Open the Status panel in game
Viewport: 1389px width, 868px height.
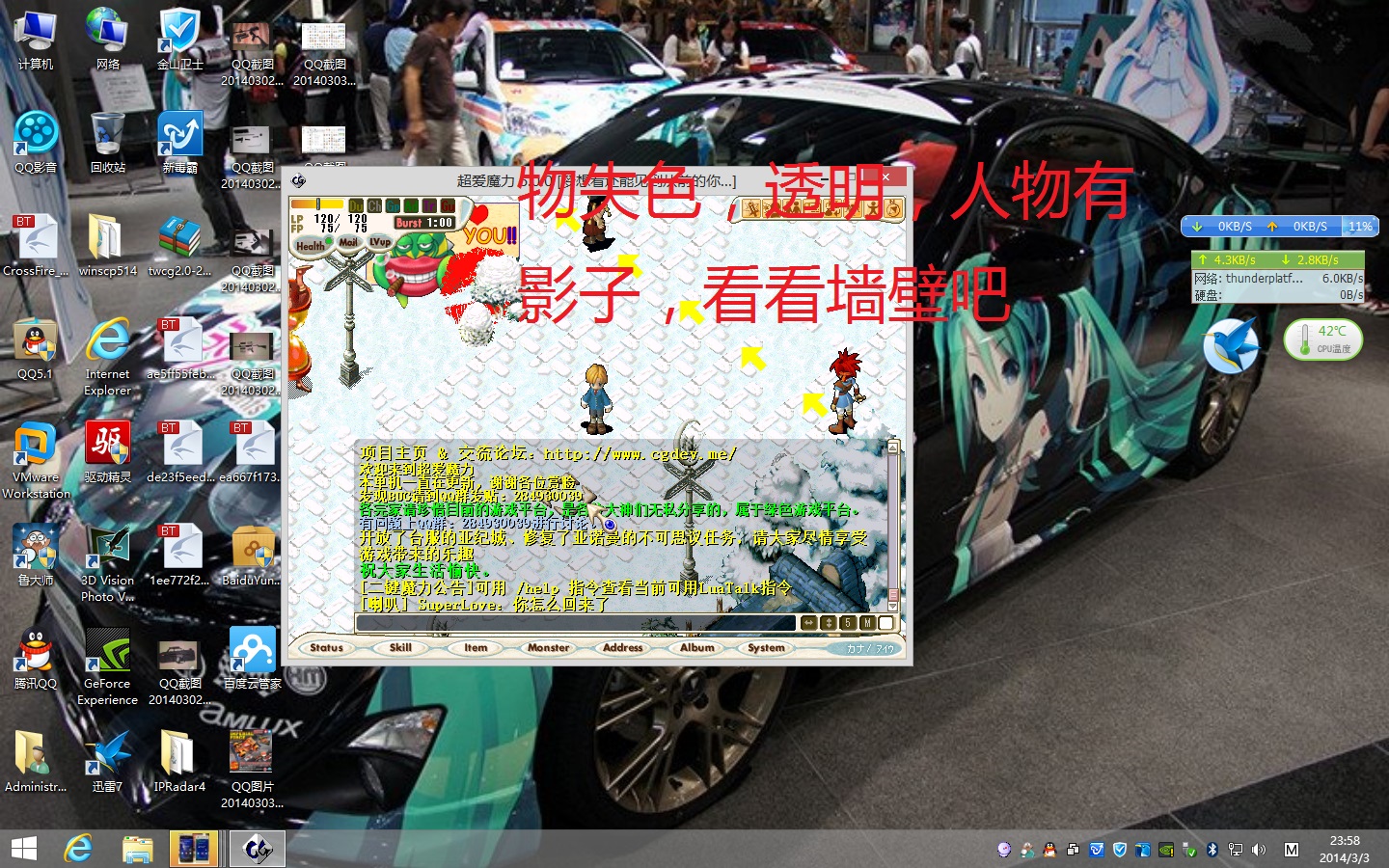click(x=327, y=648)
